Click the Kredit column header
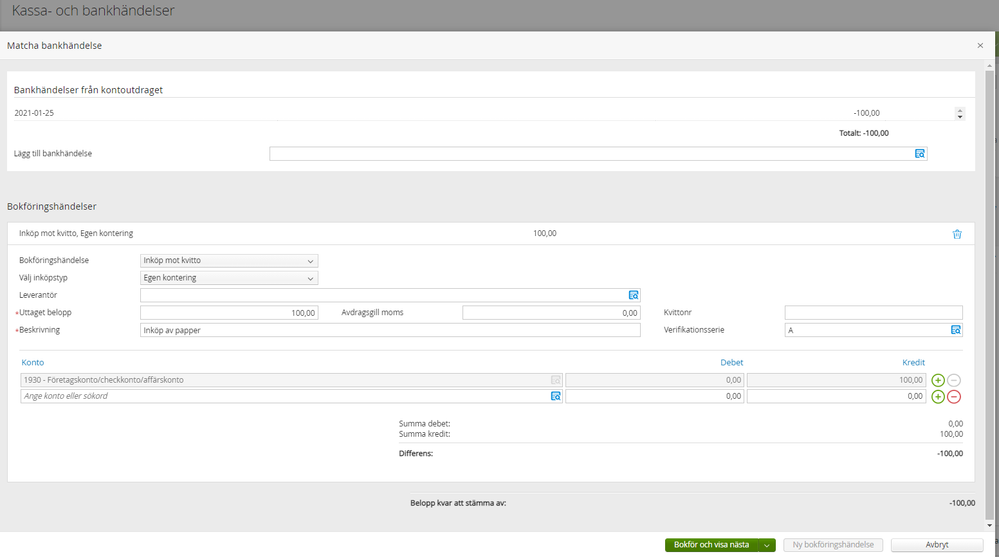The width and height of the screenshot is (999, 557). coord(913,362)
